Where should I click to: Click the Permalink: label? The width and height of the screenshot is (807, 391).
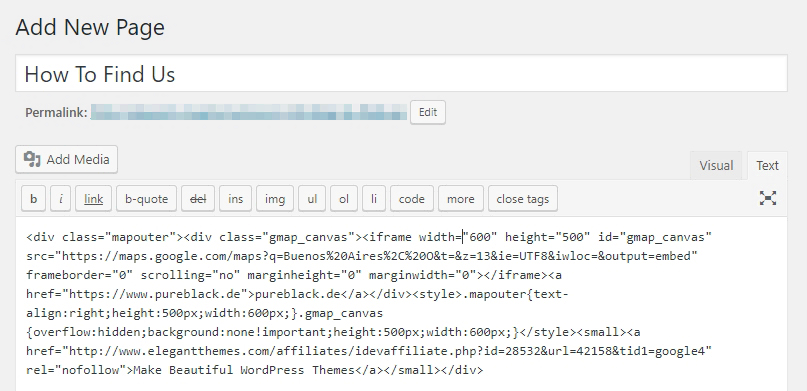pyautogui.click(x=56, y=113)
